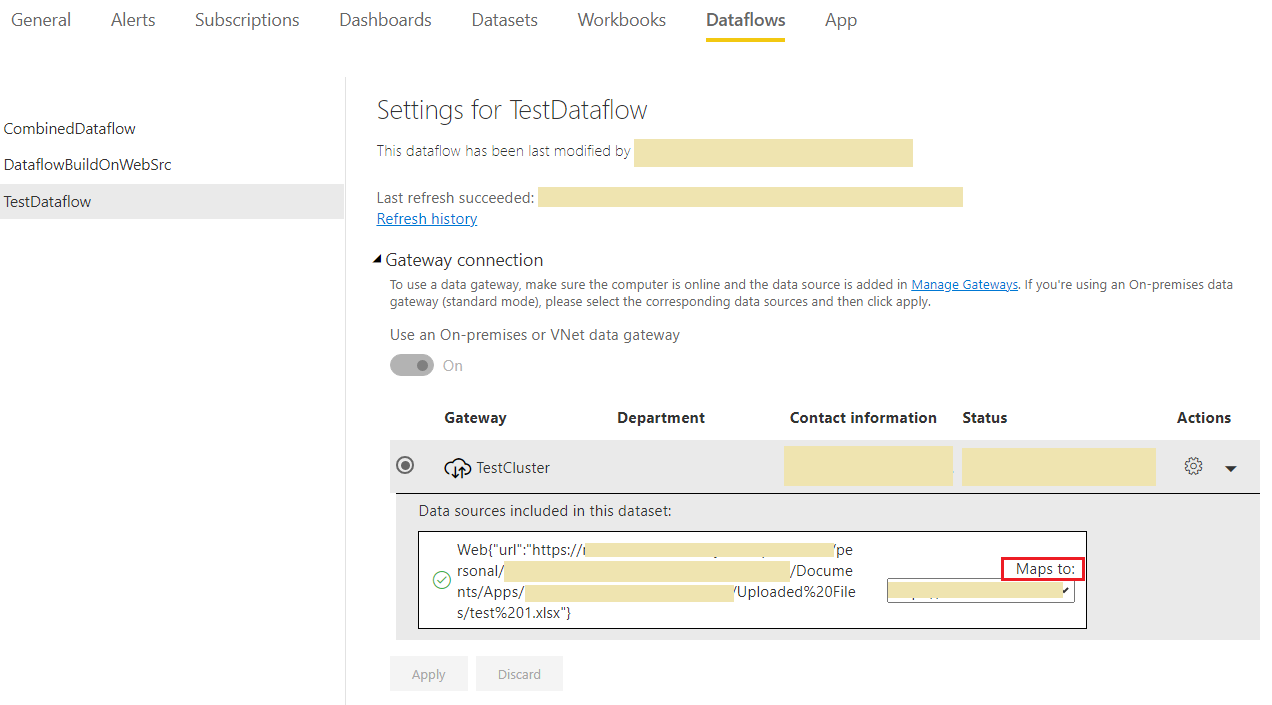Screen dimensions: 1272x705
Task: Open the Dashboards tab
Action: pyautogui.click(x=385, y=20)
